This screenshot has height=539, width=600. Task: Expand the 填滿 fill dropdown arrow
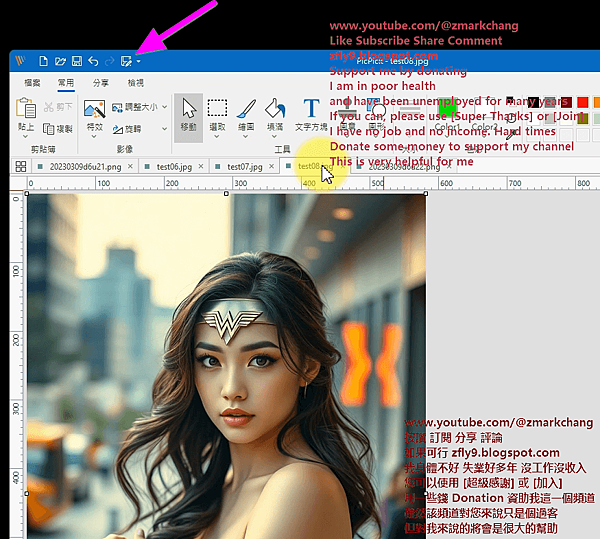[x=275, y=136]
